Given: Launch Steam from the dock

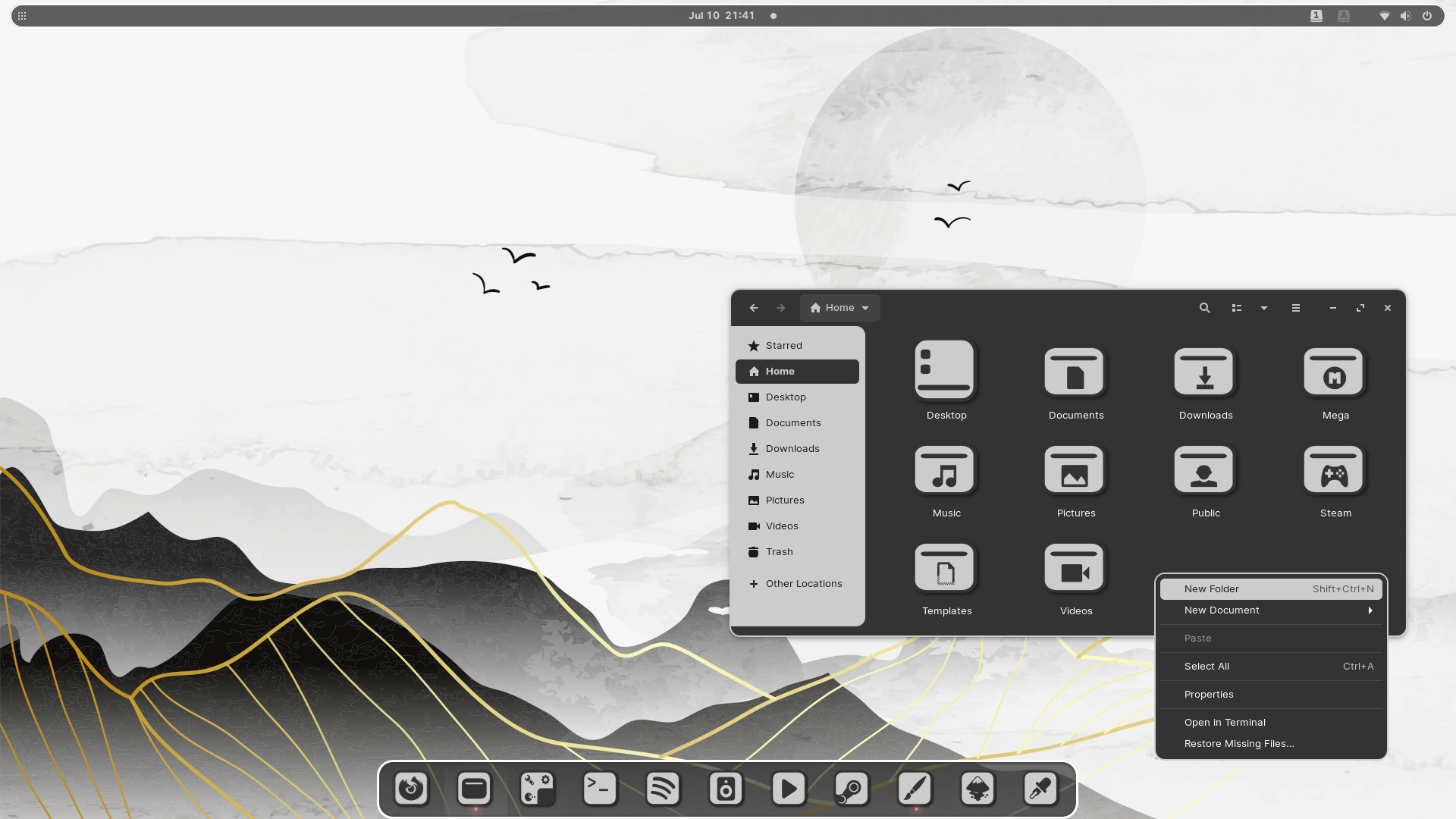Looking at the screenshot, I should pos(852,789).
